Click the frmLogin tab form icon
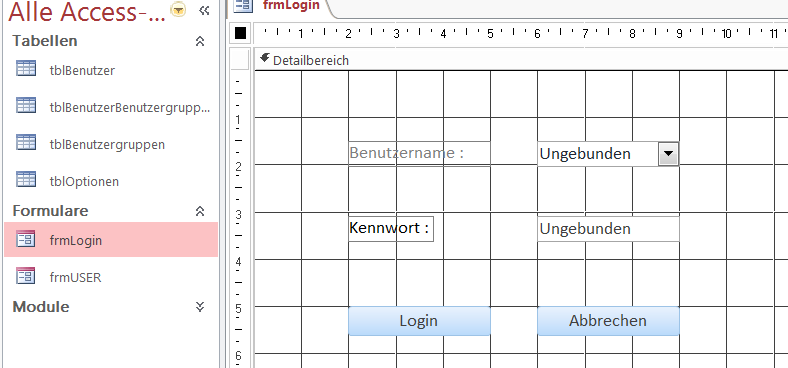The width and height of the screenshot is (788, 368). coord(244,5)
